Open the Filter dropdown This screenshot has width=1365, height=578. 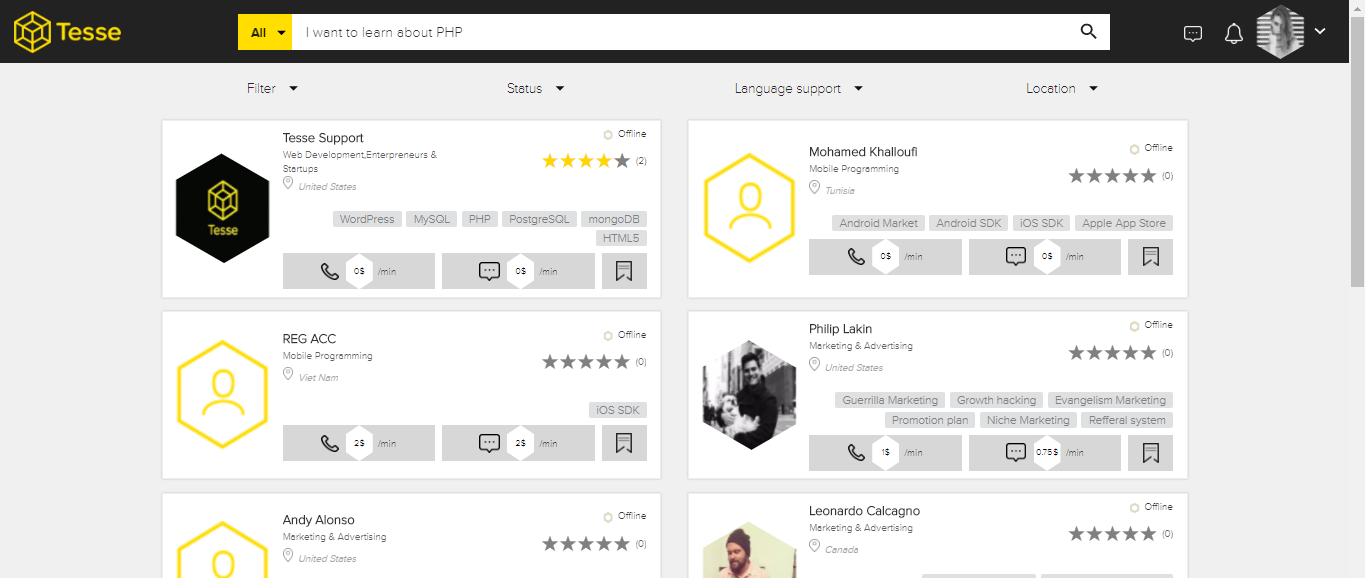tap(272, 88)
